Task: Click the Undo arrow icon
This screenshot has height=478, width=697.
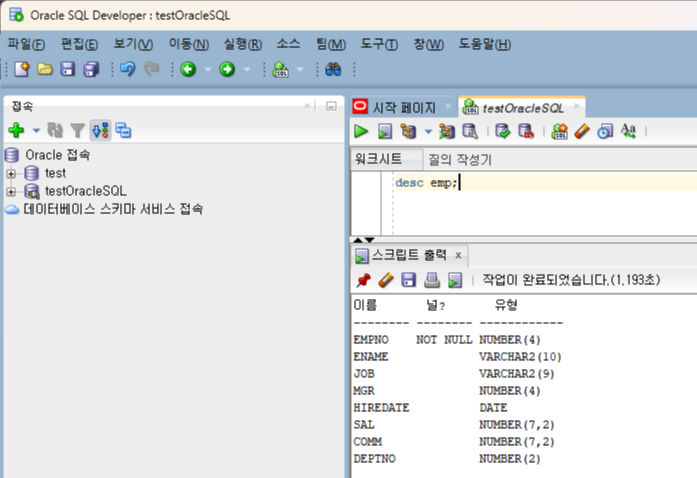Action: 128,69
